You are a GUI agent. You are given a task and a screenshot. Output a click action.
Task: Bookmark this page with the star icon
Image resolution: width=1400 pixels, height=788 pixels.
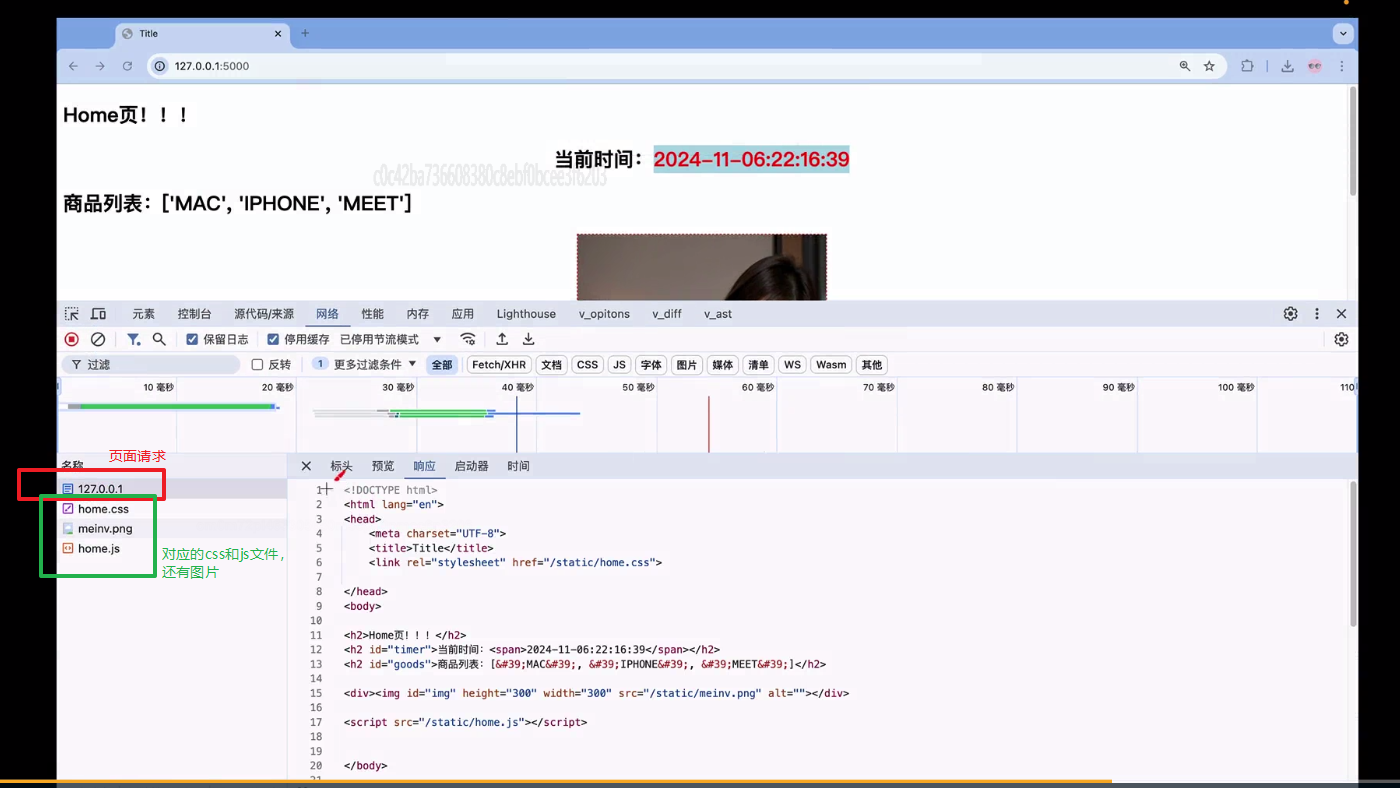[1209, 66]
